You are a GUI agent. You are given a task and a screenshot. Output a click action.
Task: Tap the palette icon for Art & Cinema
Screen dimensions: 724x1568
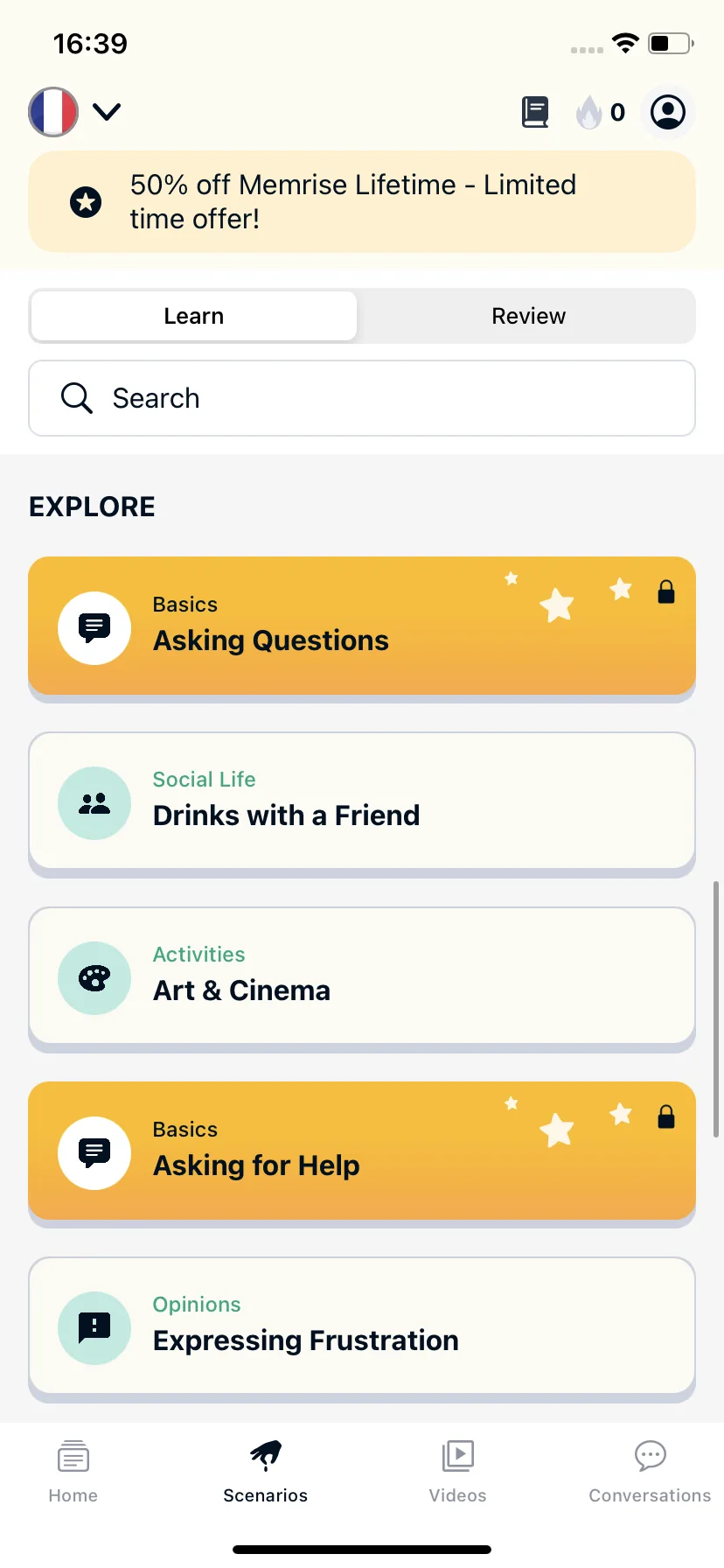point(94,978)
